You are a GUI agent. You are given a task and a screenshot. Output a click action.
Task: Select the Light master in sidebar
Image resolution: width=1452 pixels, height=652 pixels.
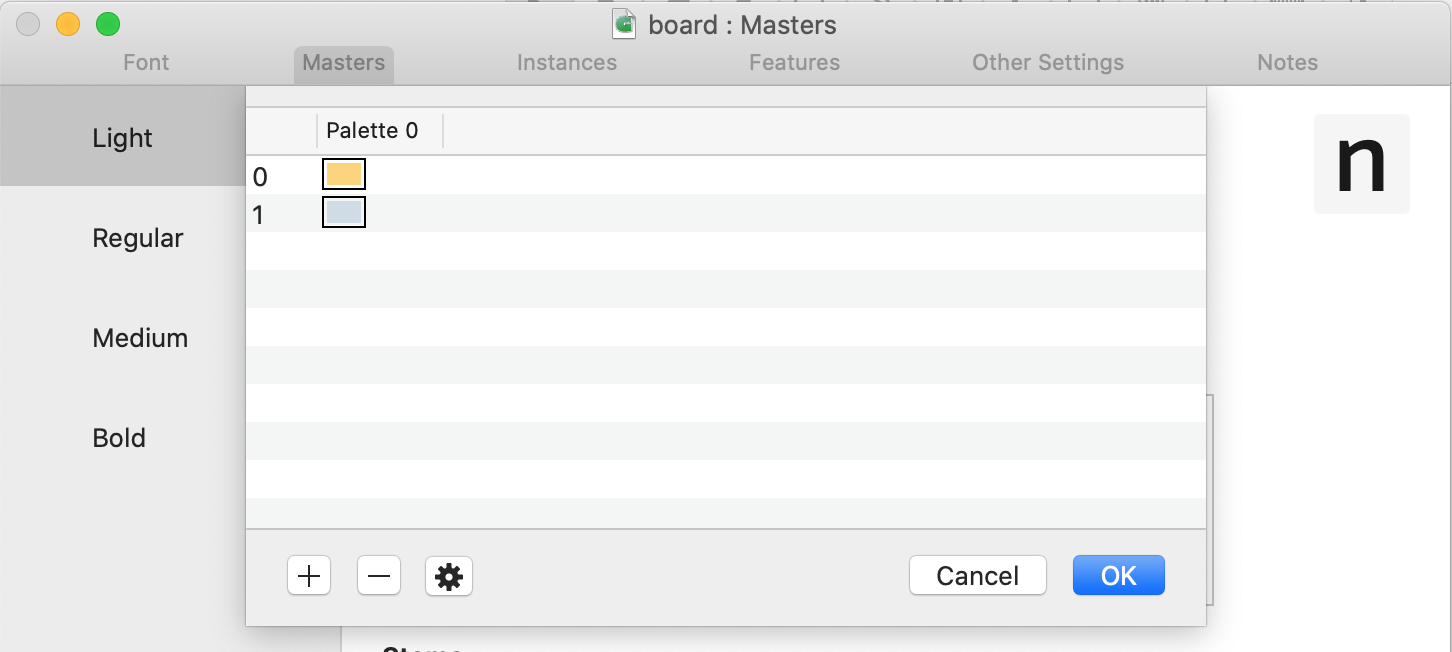tap(122, 138)
